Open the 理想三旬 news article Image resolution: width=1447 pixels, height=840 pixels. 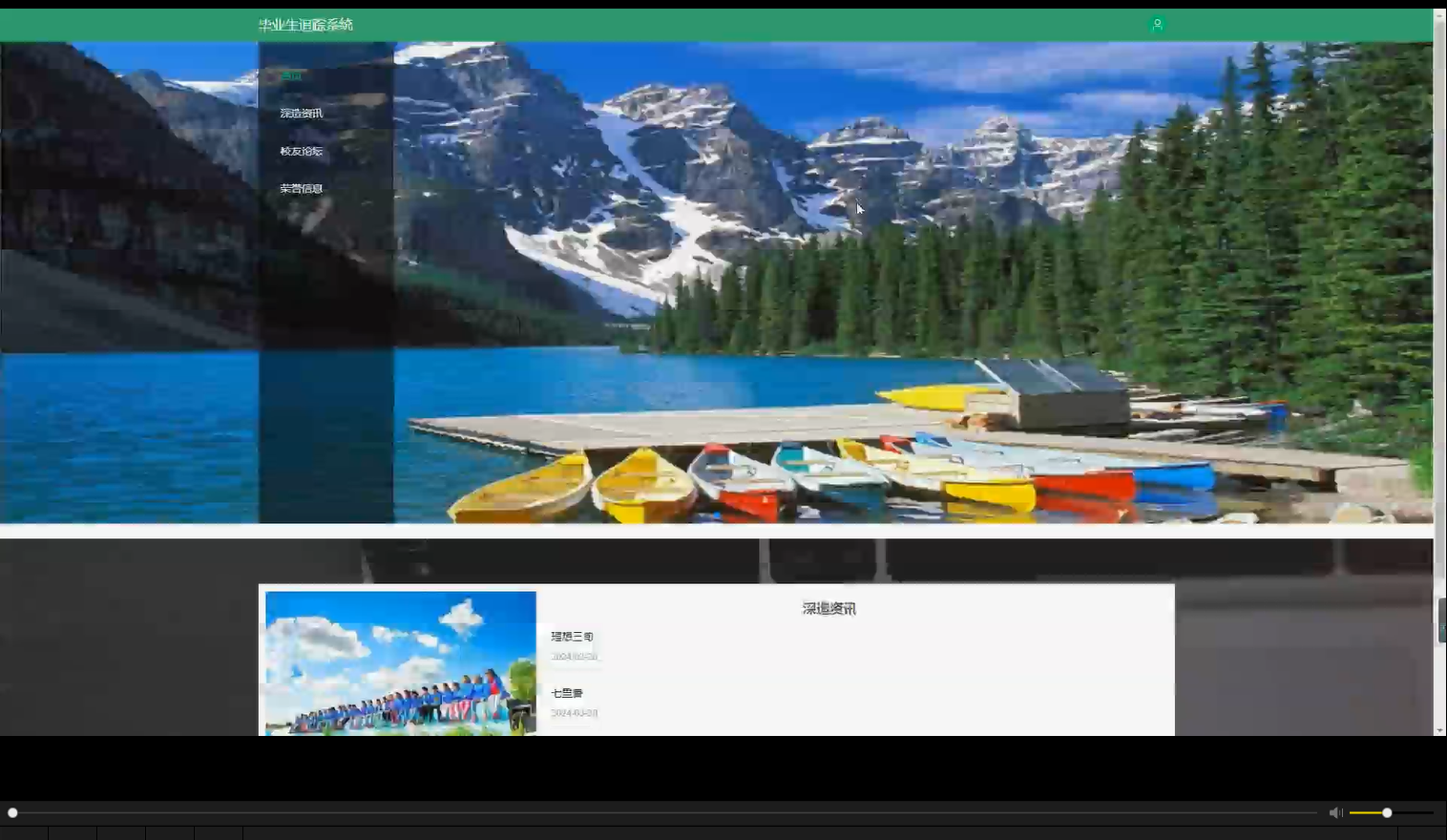tap(572, 637)
